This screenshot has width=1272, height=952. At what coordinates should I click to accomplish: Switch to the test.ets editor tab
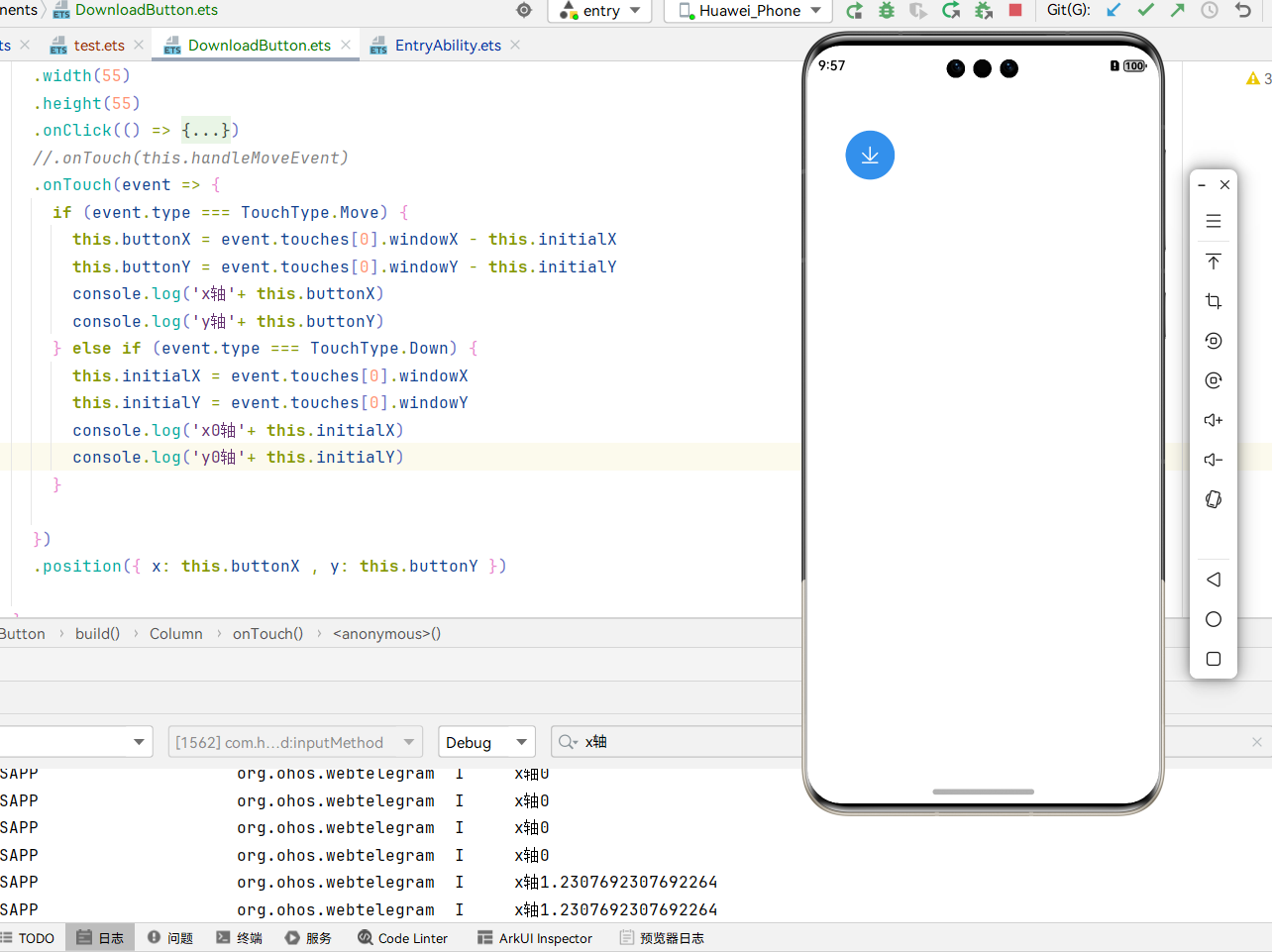point(99,46)
